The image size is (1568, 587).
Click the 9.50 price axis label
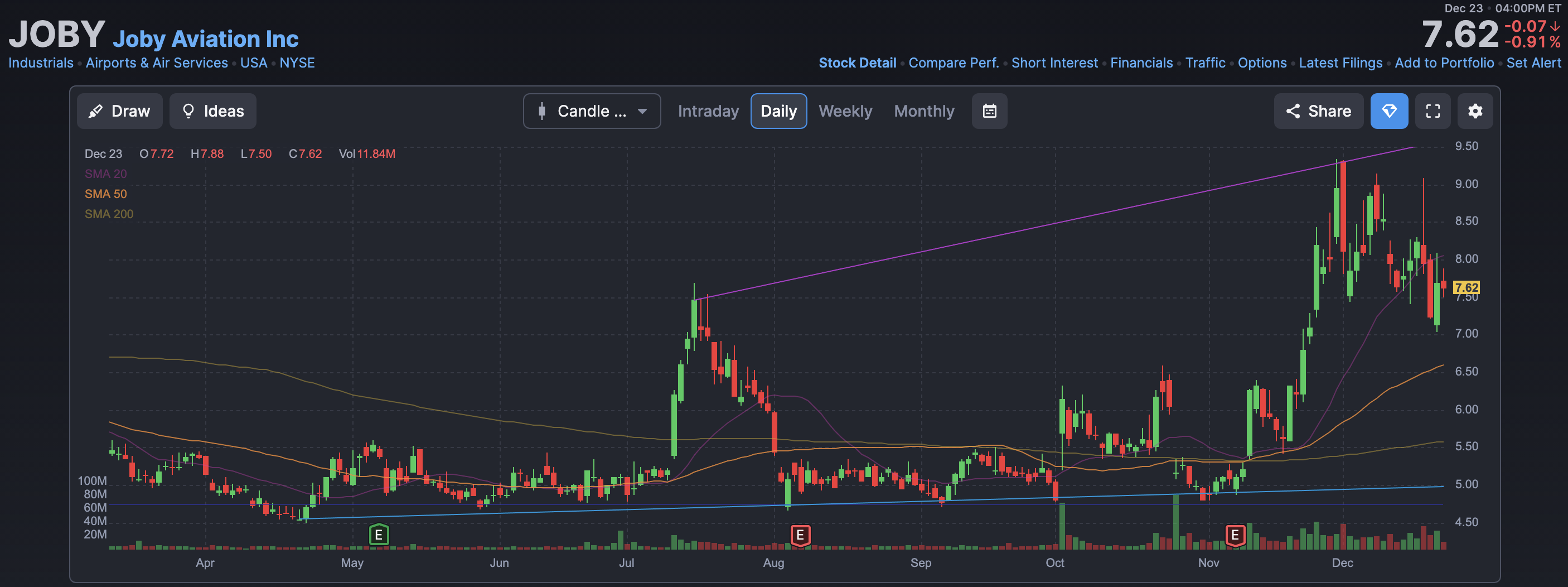(x=1466, y=146)
